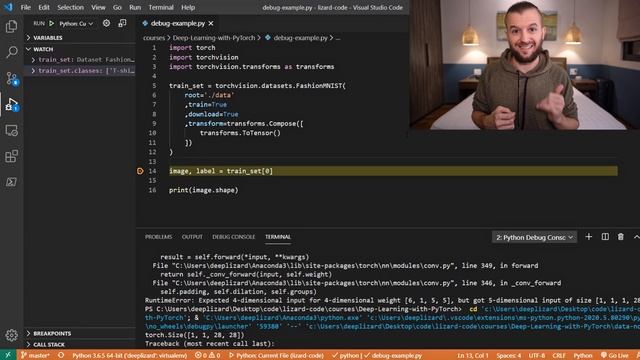Image resolution: width=640 pixels, height=360 pixels.
Task: Open the terminal icon in activity bar
Action: click(11, 182)
